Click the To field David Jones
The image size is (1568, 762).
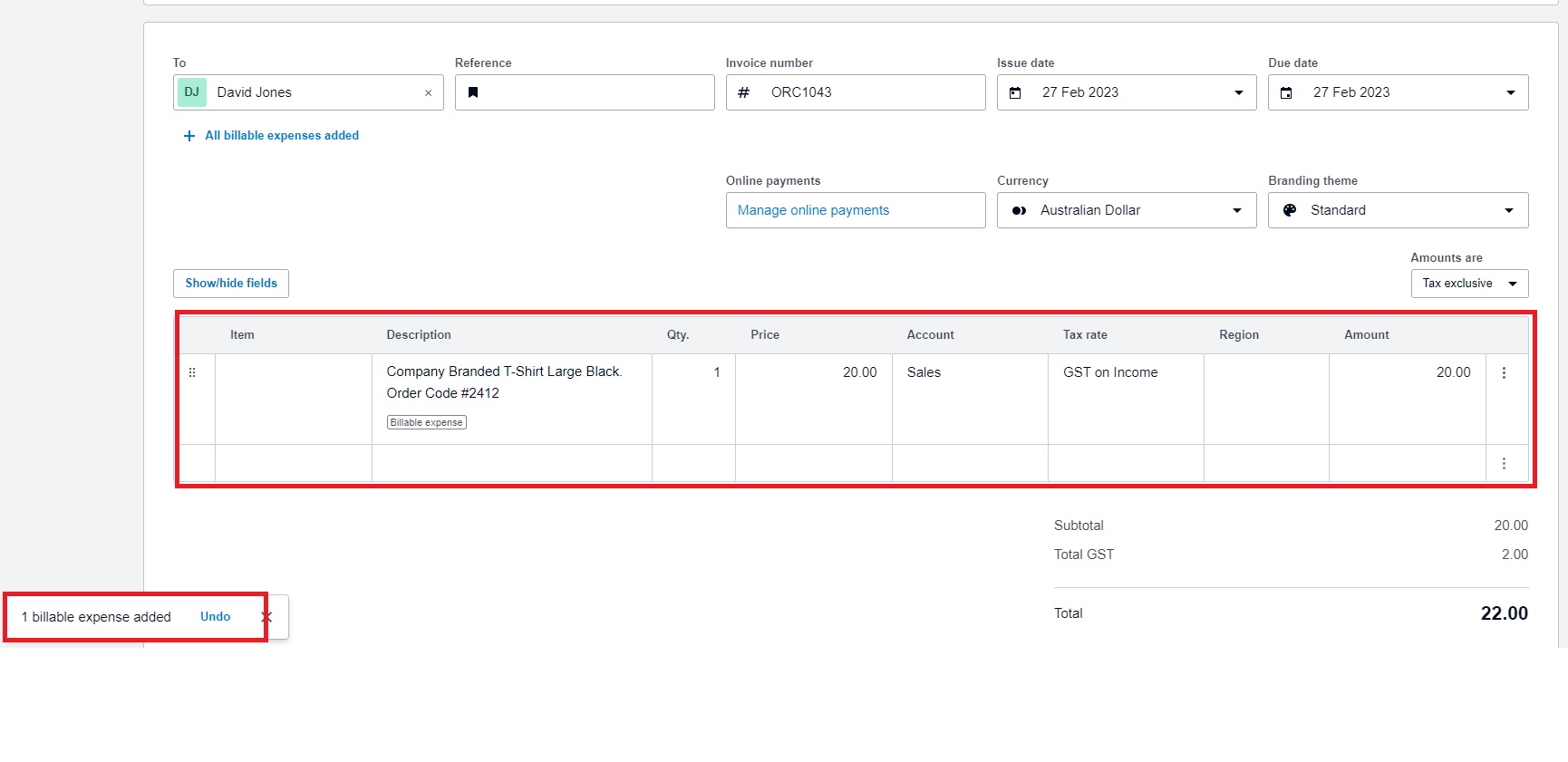click(308, 92)
